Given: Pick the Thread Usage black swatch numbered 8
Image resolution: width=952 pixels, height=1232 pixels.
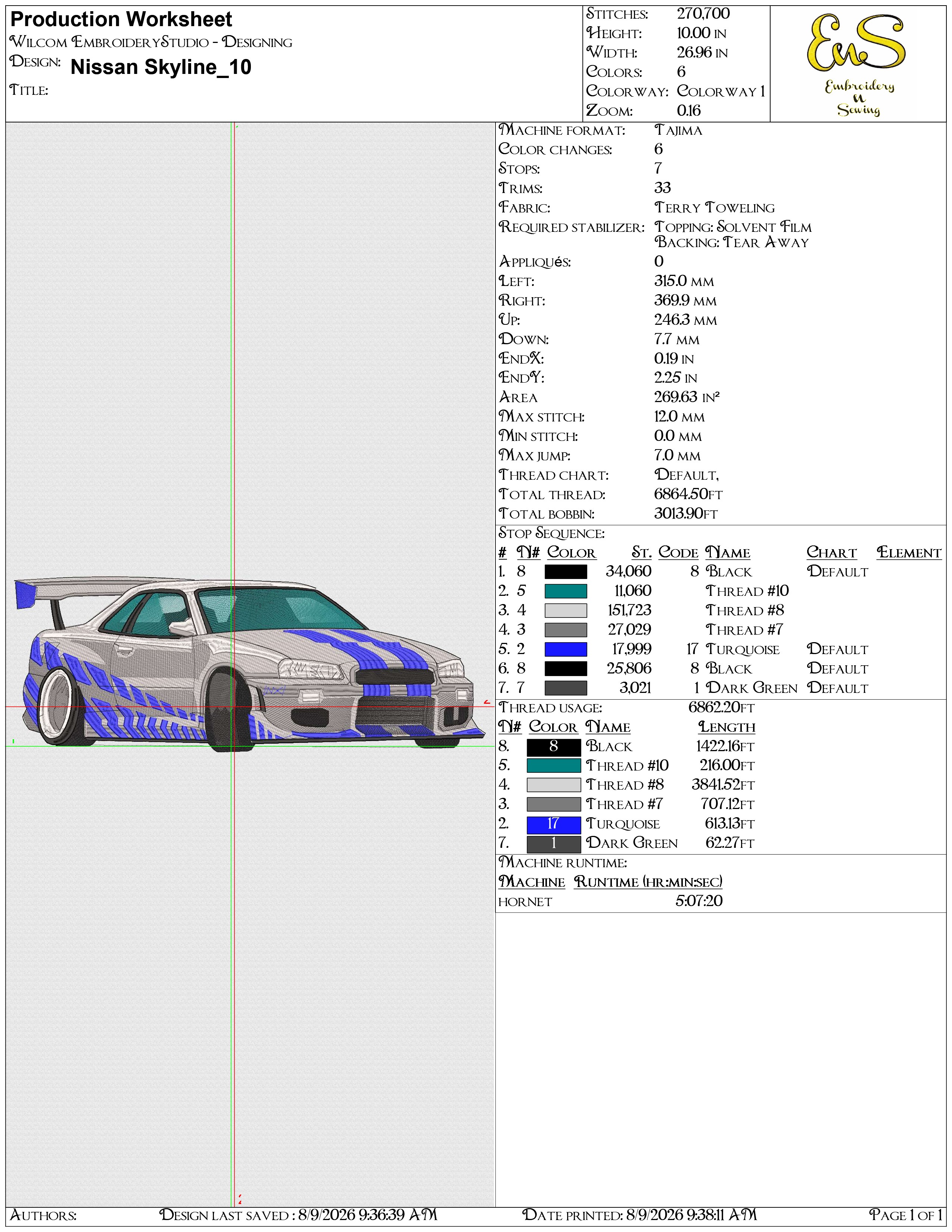Looking at the screenshot, I should pyautogui.click(x=554, y=747).
